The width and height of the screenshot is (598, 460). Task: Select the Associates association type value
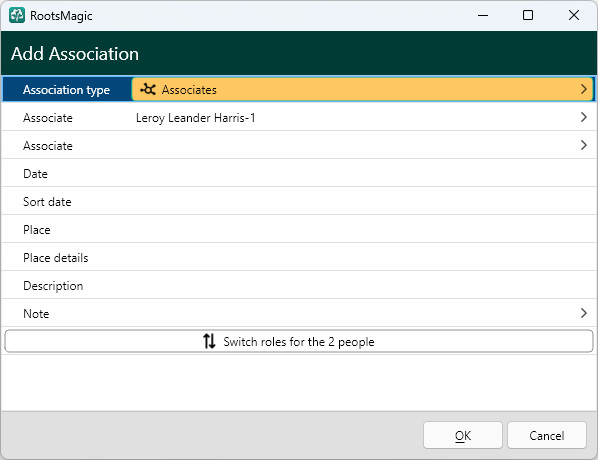362,89
